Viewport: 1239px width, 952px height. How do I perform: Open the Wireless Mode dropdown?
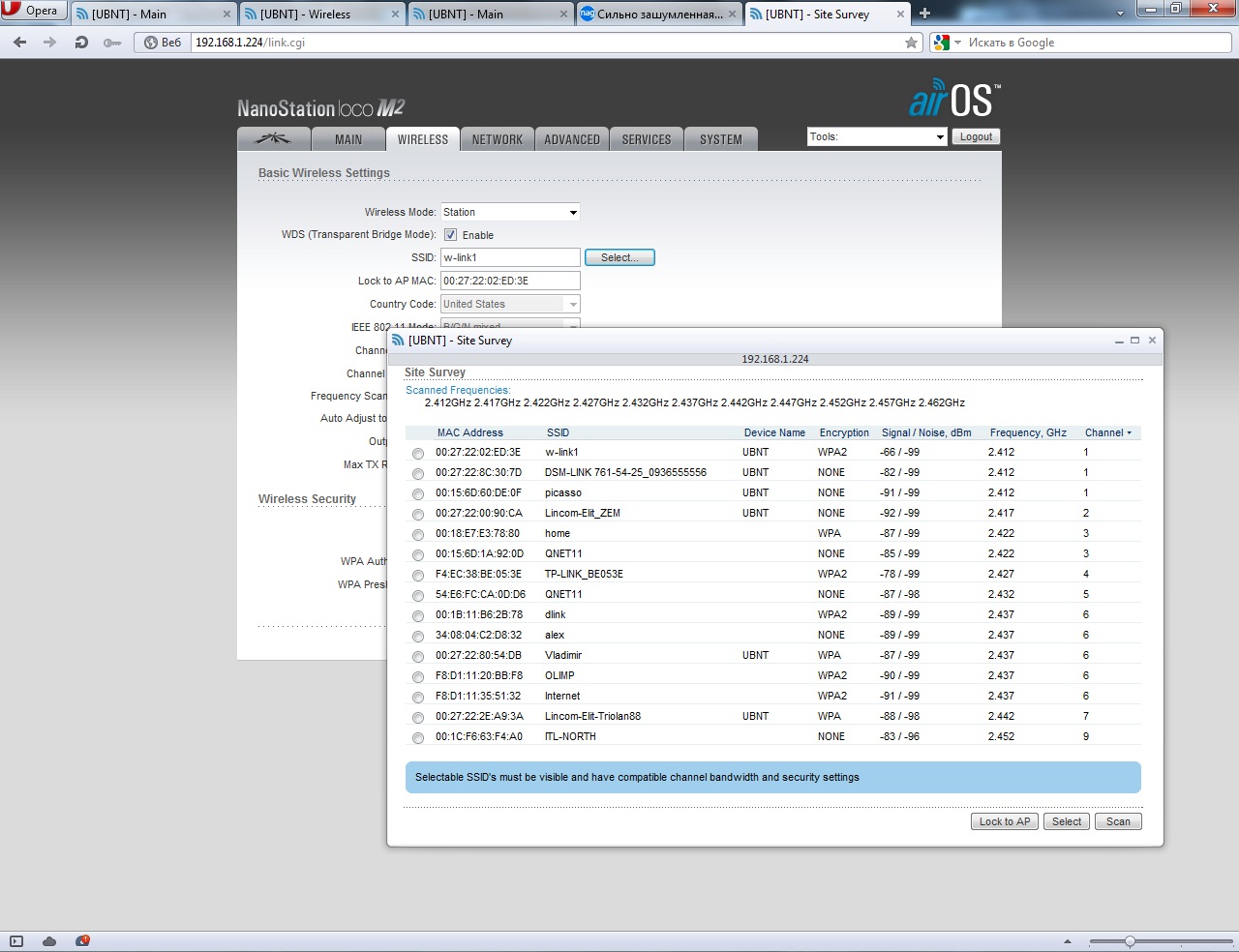click(x=510, y=212)
